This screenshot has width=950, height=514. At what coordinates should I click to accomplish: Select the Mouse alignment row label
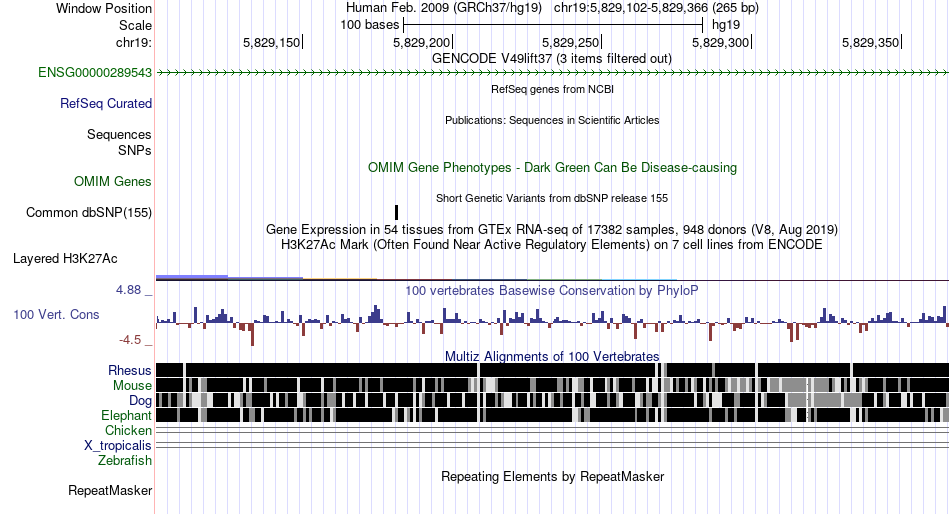(132, 386)
